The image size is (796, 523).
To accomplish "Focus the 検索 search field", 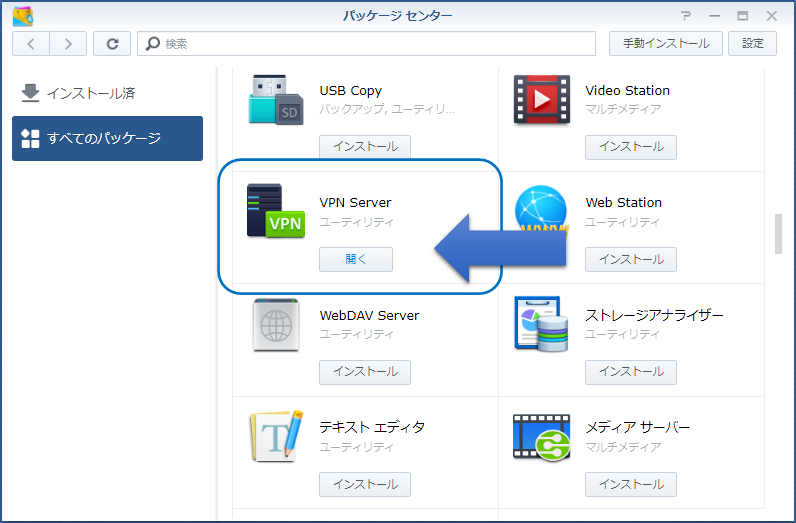I will pos(367,44).
